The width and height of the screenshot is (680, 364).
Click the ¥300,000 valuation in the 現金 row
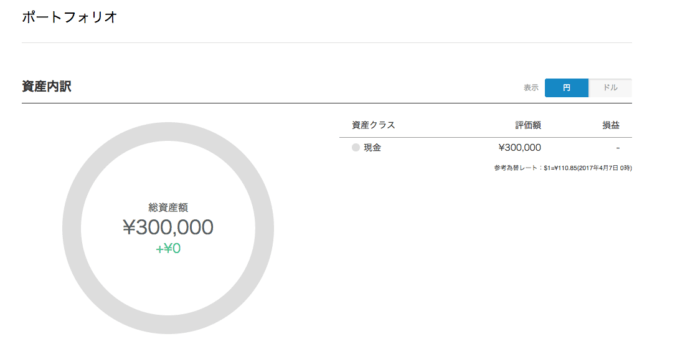tap(520, 148)
